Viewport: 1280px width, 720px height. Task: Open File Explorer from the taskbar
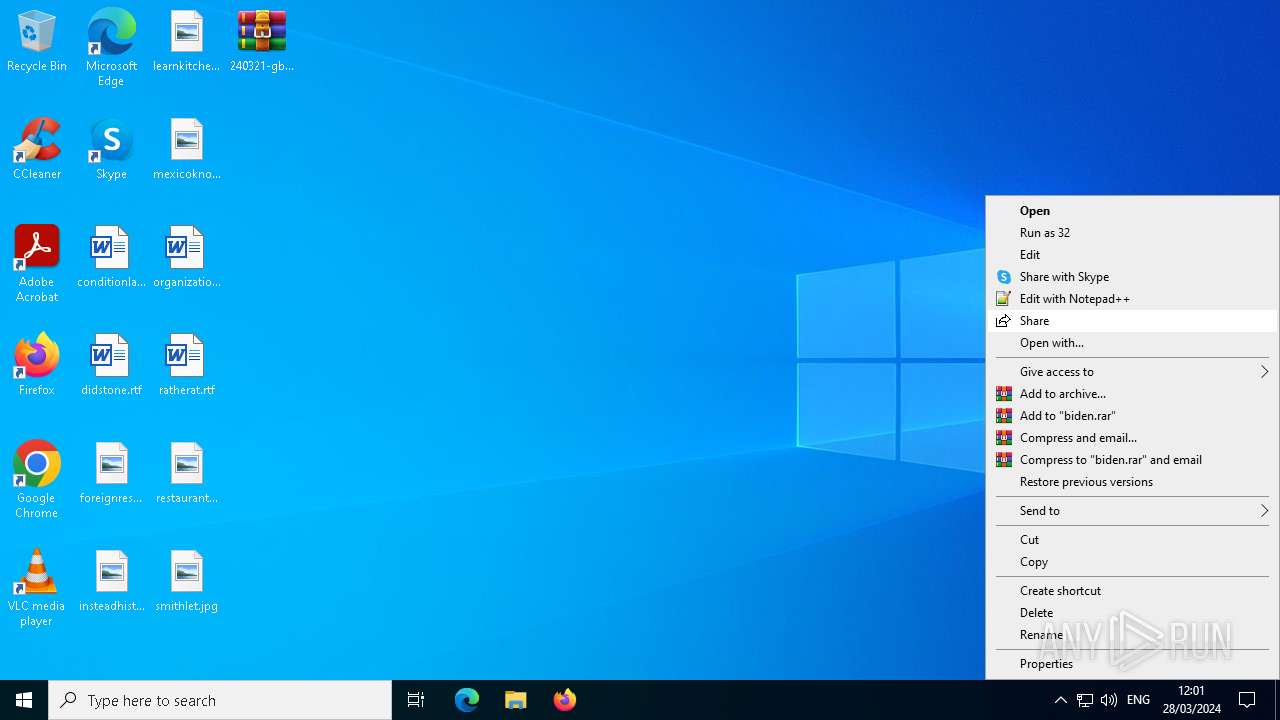(x=516, y=700)
